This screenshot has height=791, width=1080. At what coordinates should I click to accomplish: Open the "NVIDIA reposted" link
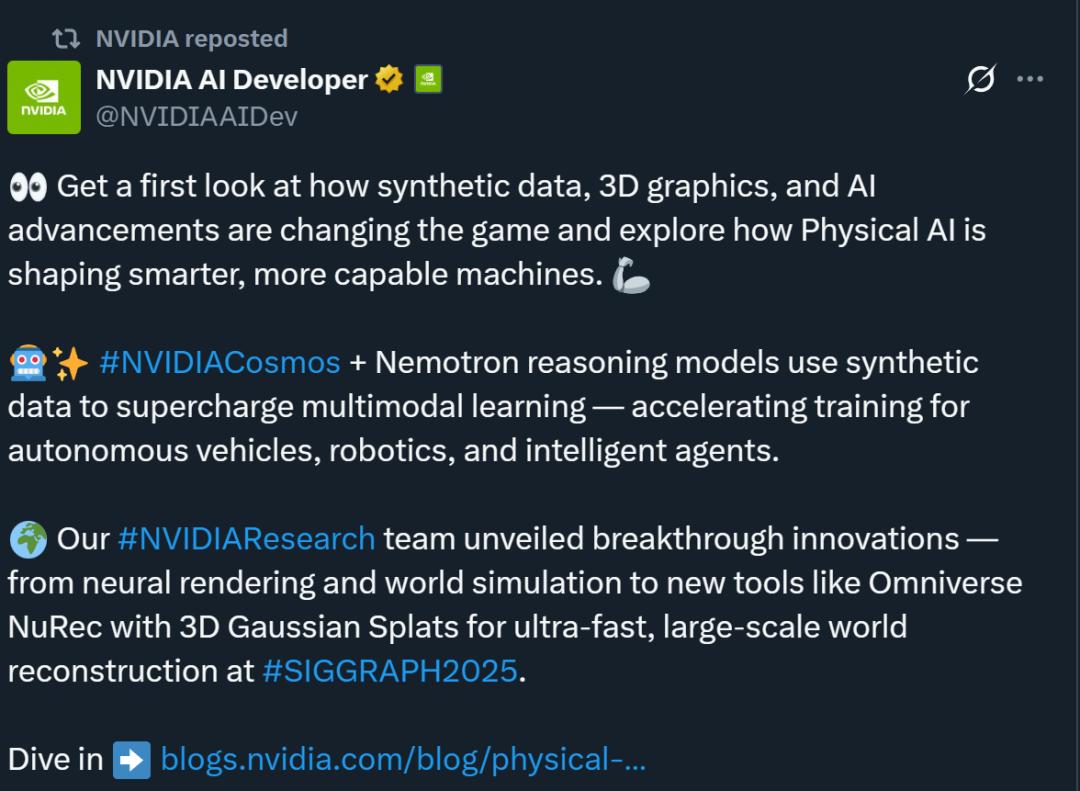(x=191, y=39)
